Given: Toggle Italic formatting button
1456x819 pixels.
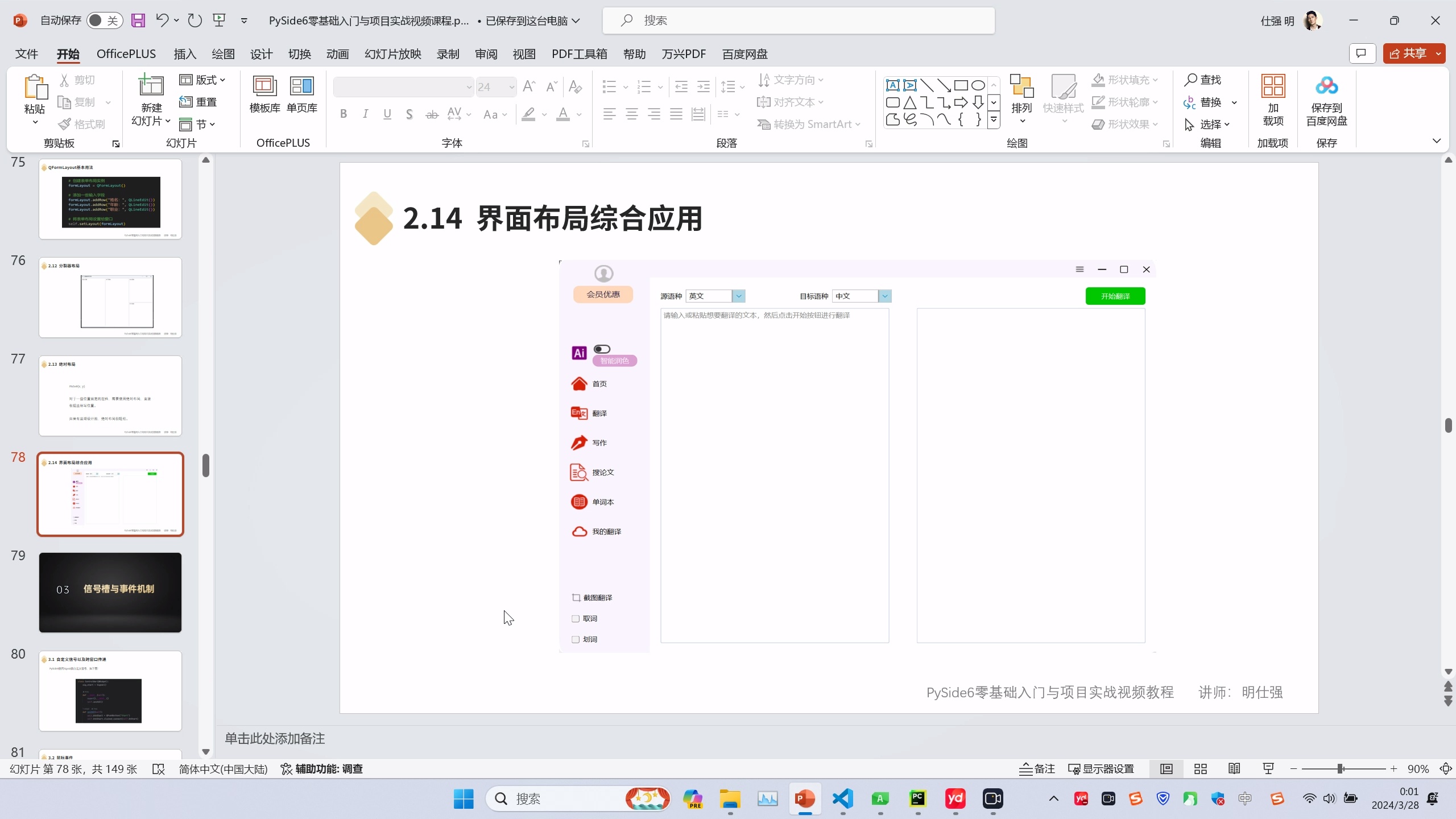Looking at the screenshot, I should click(x=365, y=114).
